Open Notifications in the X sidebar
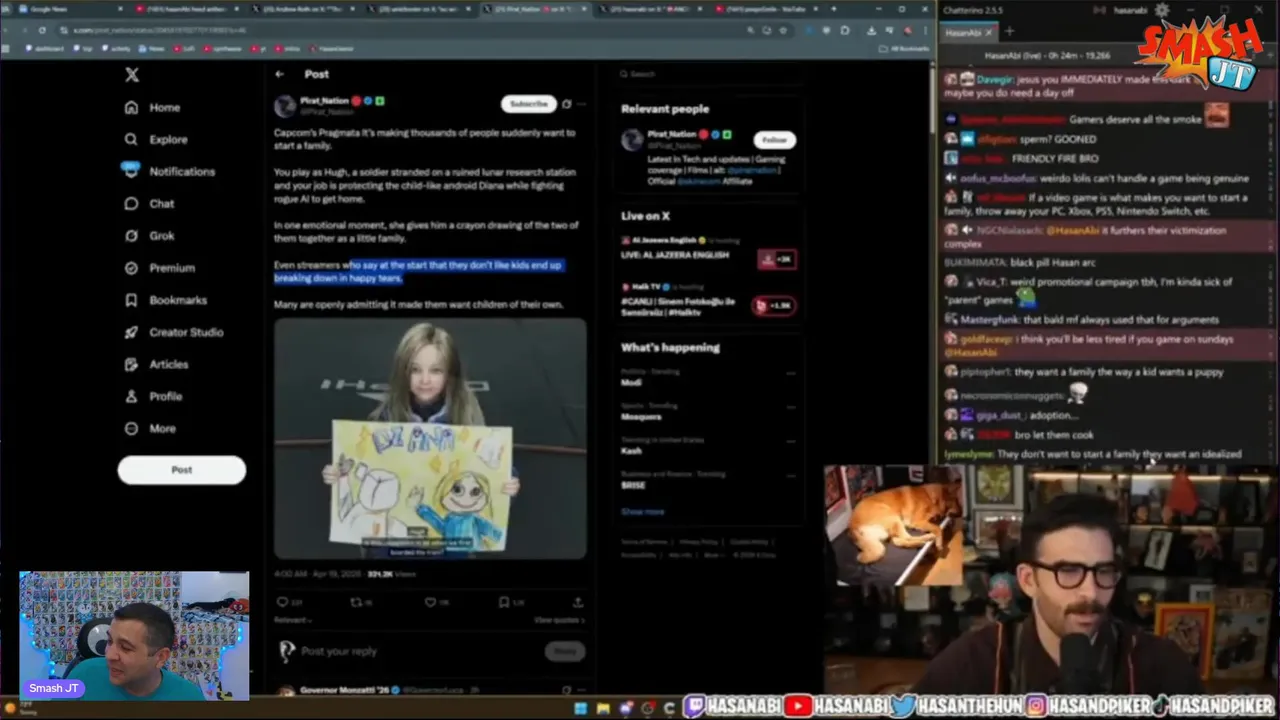 pos(169,171)
